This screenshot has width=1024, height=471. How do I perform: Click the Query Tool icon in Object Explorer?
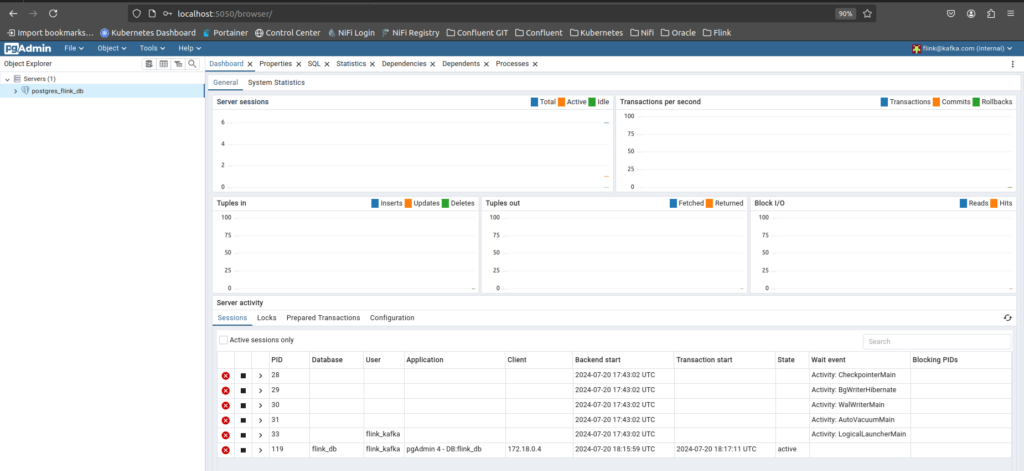click(x=150, y=63)
